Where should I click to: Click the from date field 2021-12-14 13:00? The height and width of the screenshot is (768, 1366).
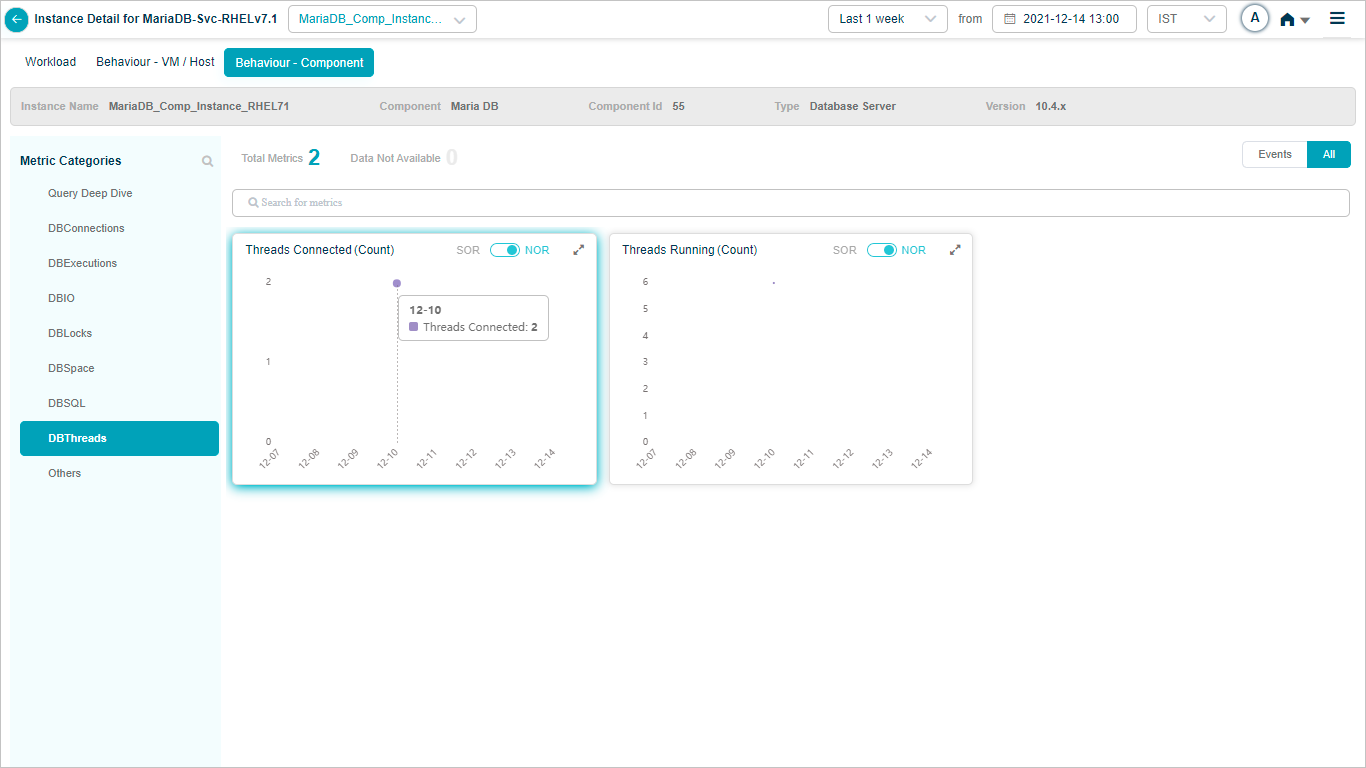coord(1064,19)
